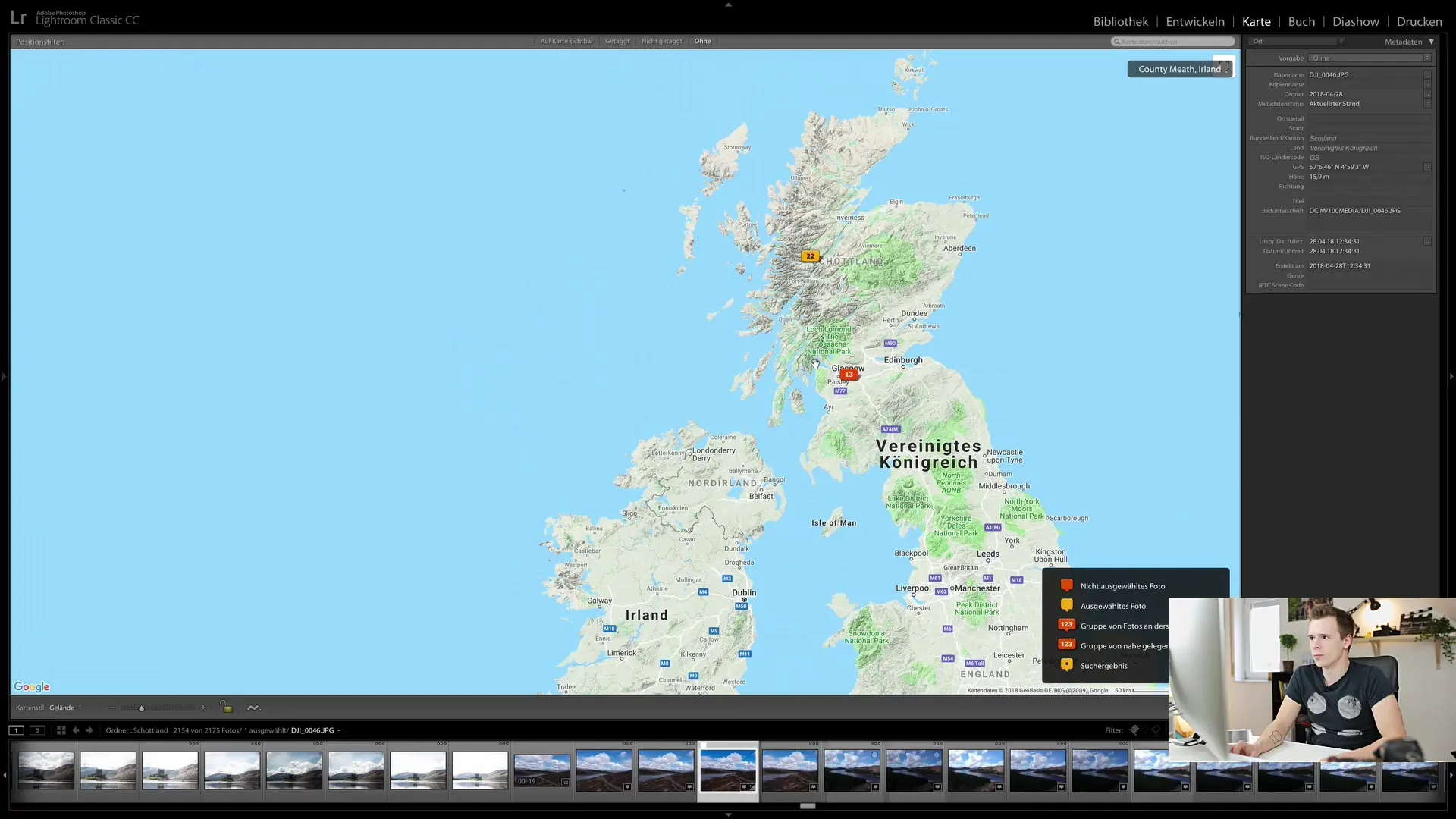The height and width of the screenshot is (819, 1456).
Task: Select the video thumbnail marked 00:19
Action: 541,770
